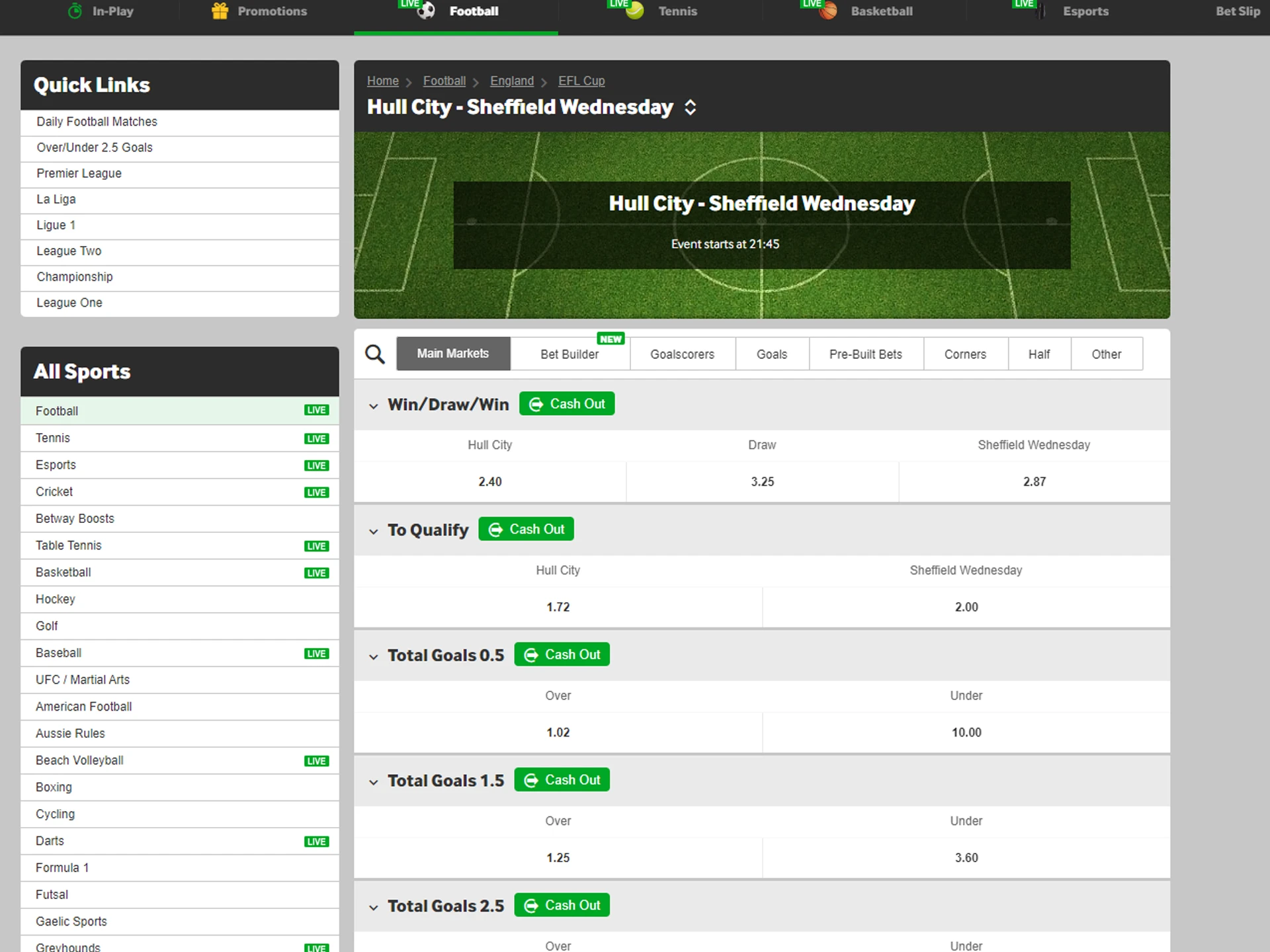Click the search magnifier icon

click(375, 354)
